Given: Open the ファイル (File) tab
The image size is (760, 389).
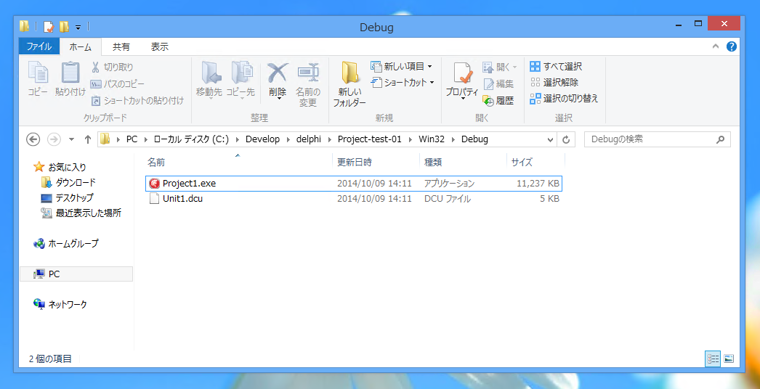Looking at the screenshot, I should (x=39, y=47).
